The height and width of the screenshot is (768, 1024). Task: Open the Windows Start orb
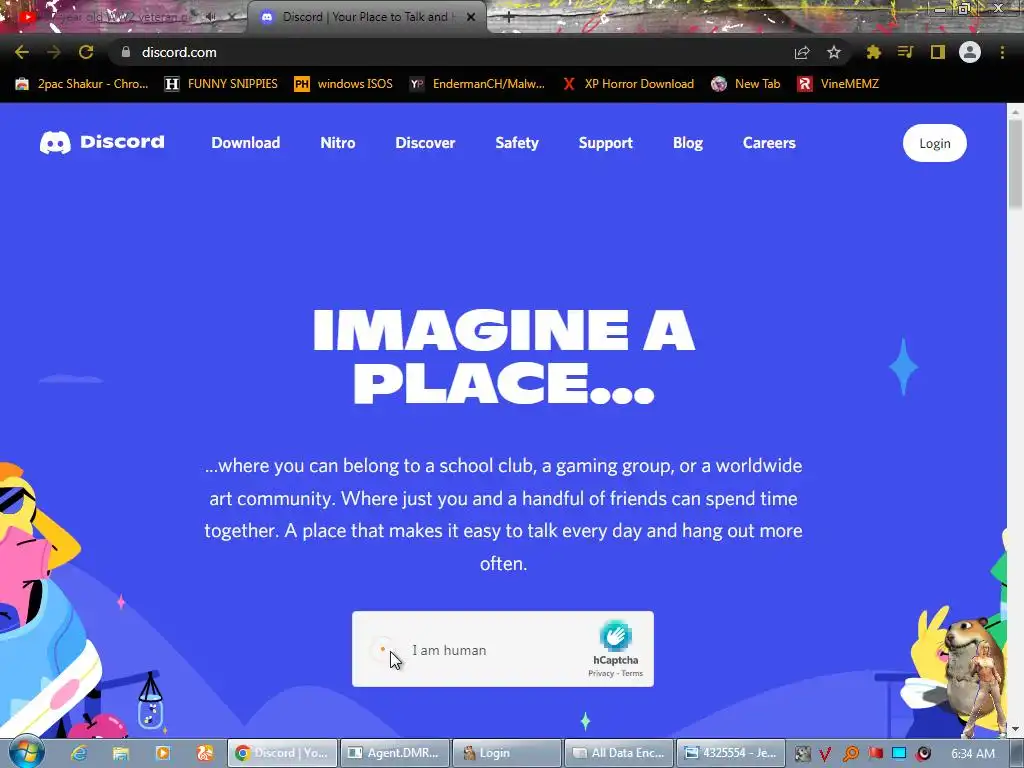(27, 752)
